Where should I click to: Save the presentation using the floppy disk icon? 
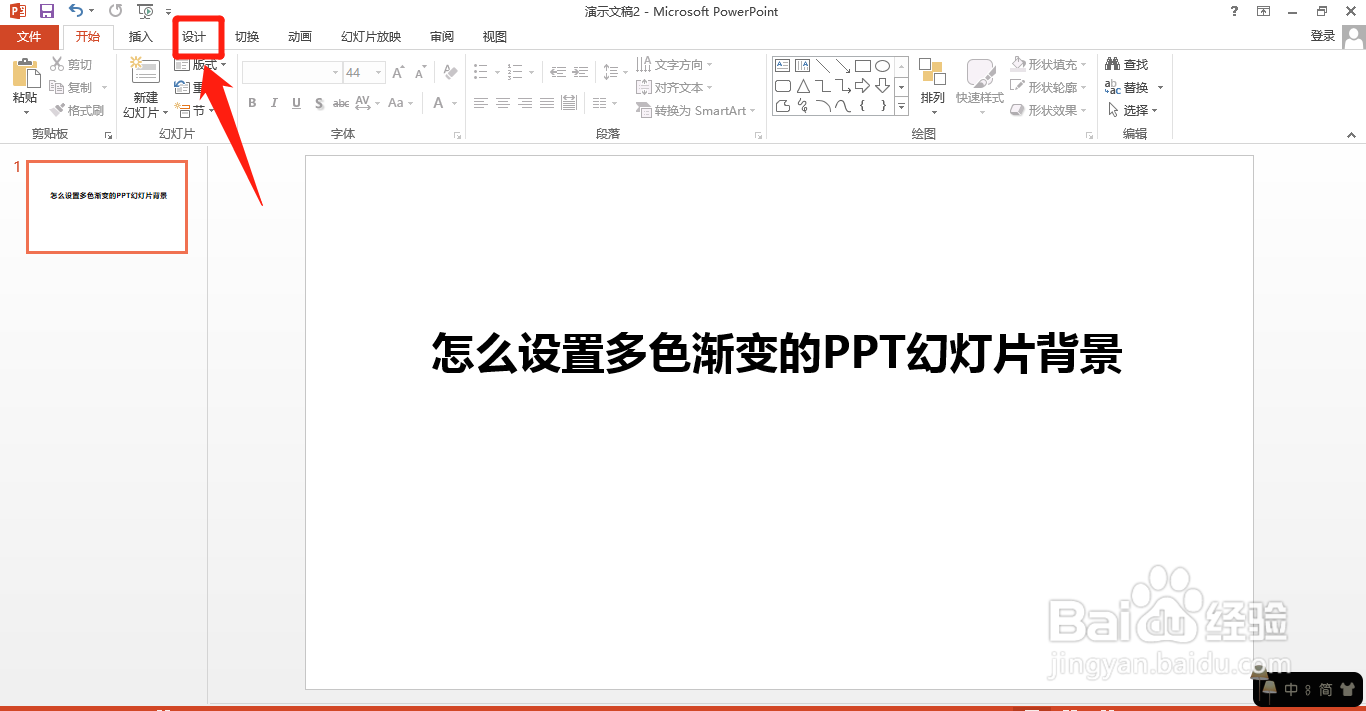point(46,11)
